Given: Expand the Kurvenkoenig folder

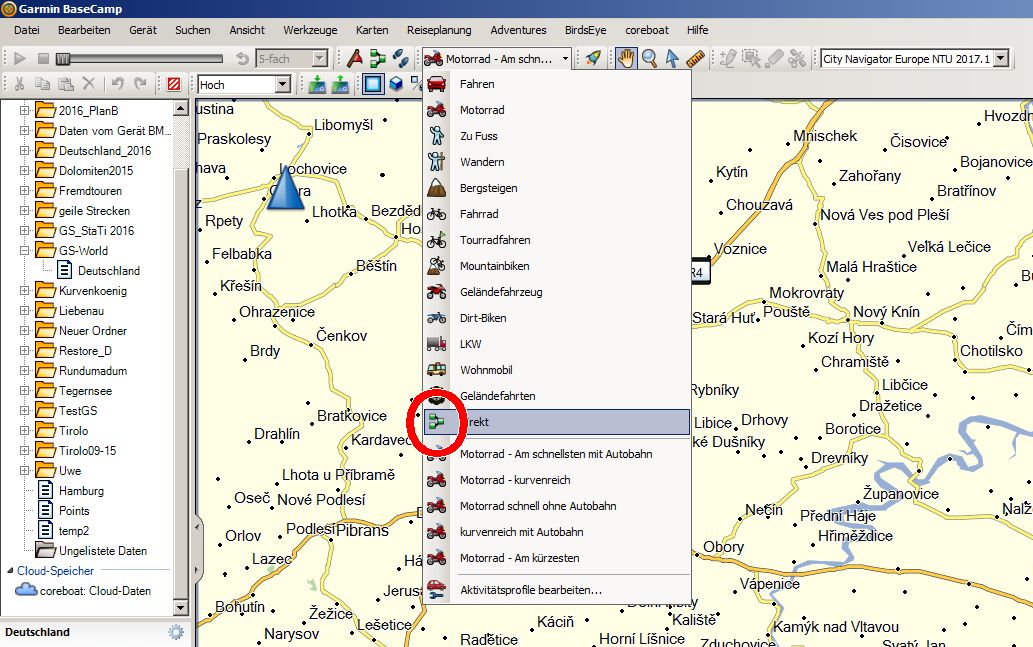Looking at the screenshot, I should [x=23, y=291].
